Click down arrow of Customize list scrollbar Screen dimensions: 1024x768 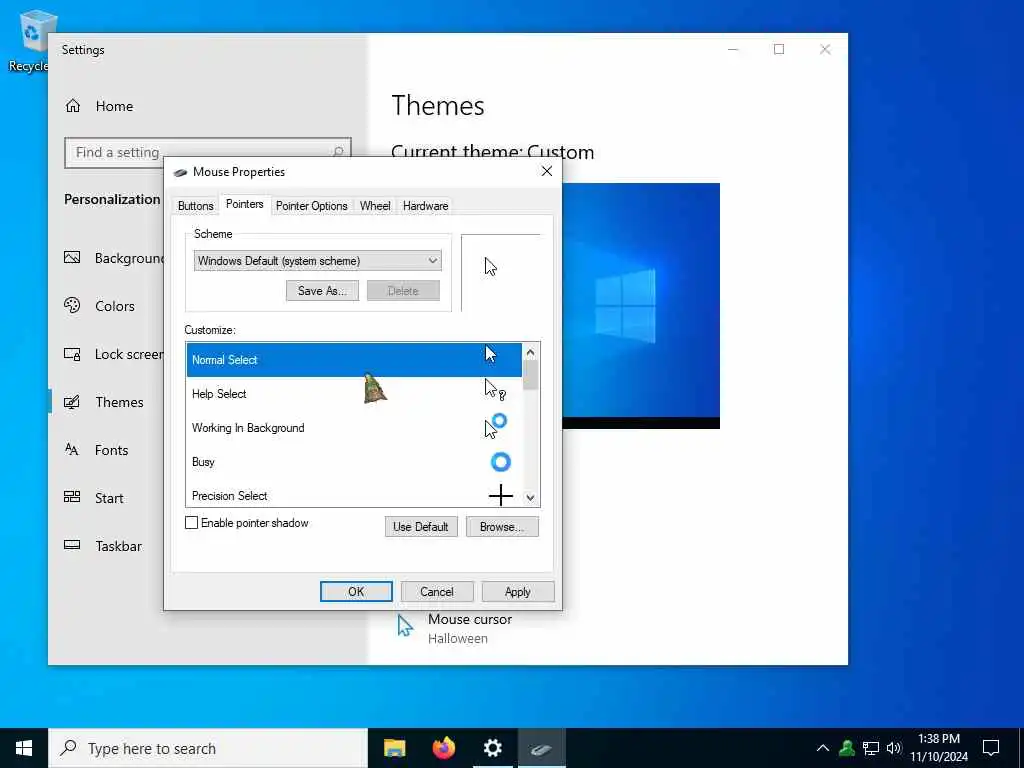point(530,498)
